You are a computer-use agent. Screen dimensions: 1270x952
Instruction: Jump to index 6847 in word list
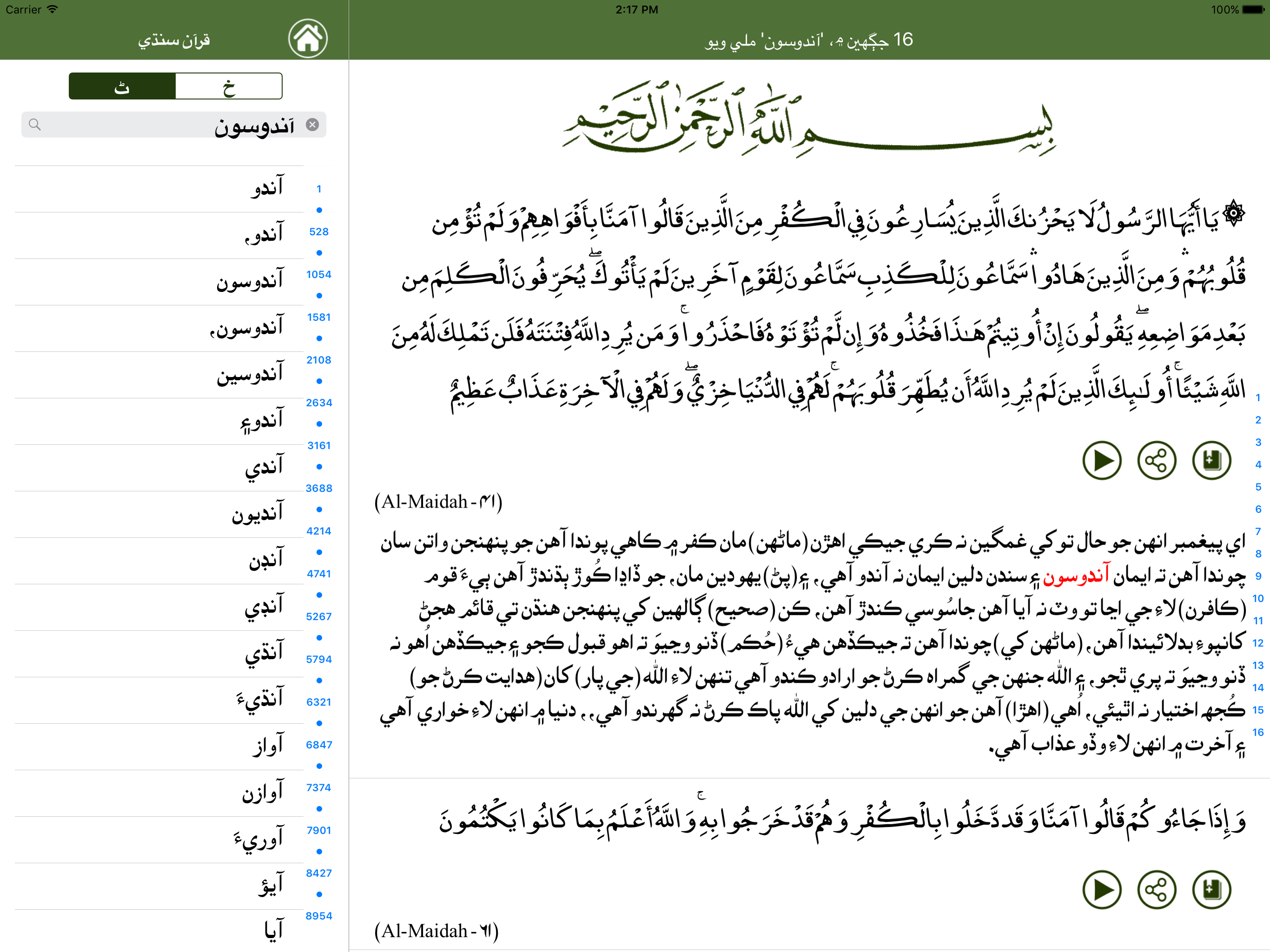[x=318, y=745]
